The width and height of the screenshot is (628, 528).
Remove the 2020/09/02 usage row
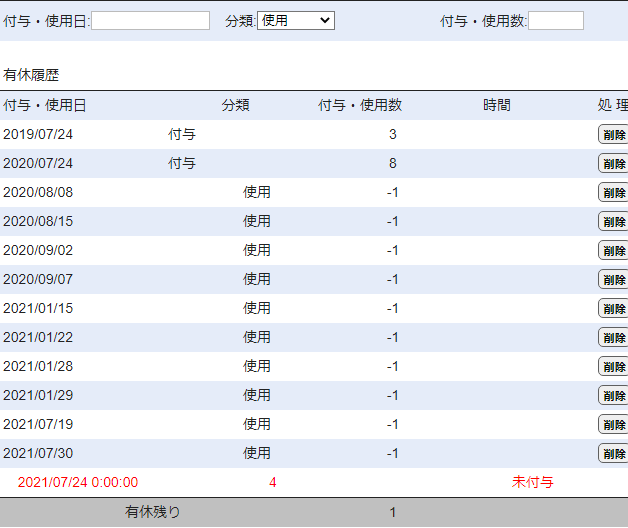point(613,251)
